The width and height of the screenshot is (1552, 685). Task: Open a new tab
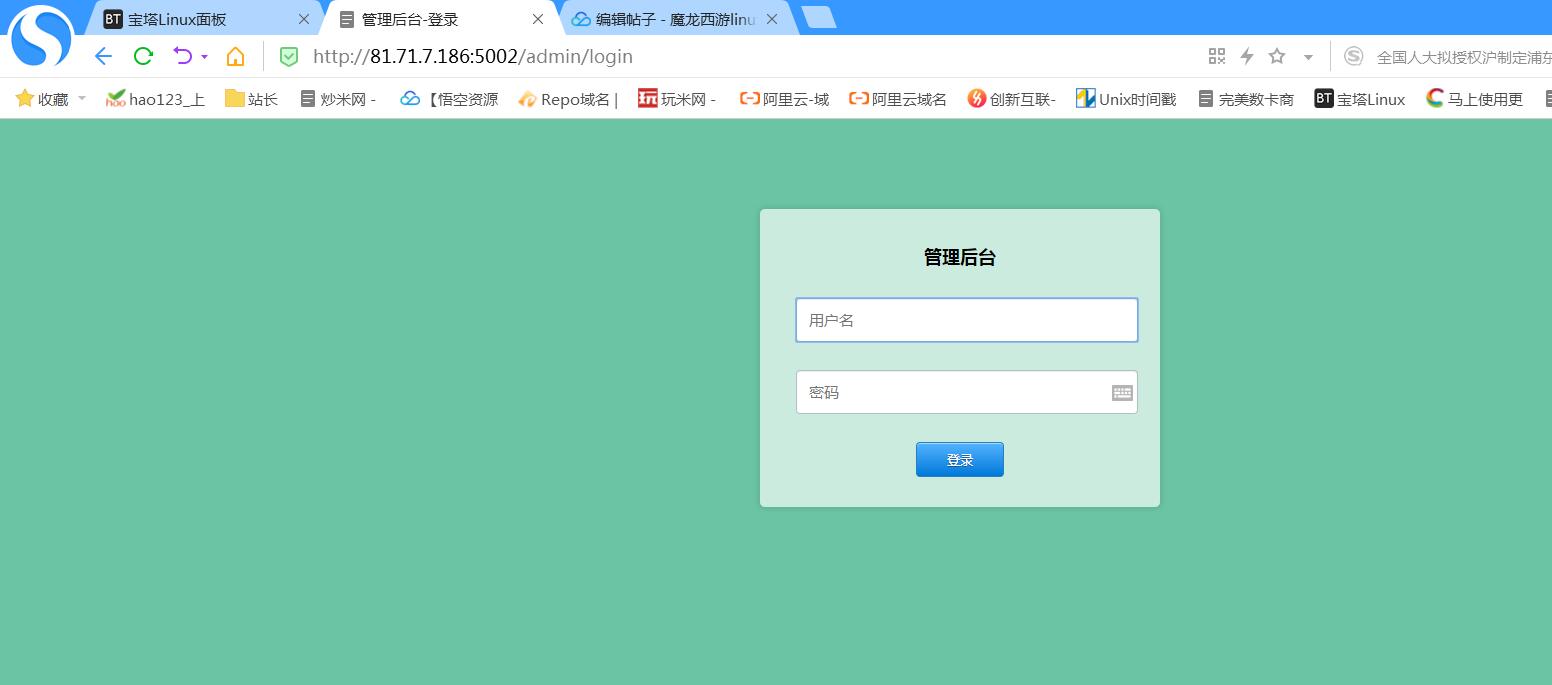click(x=818, y=17)
